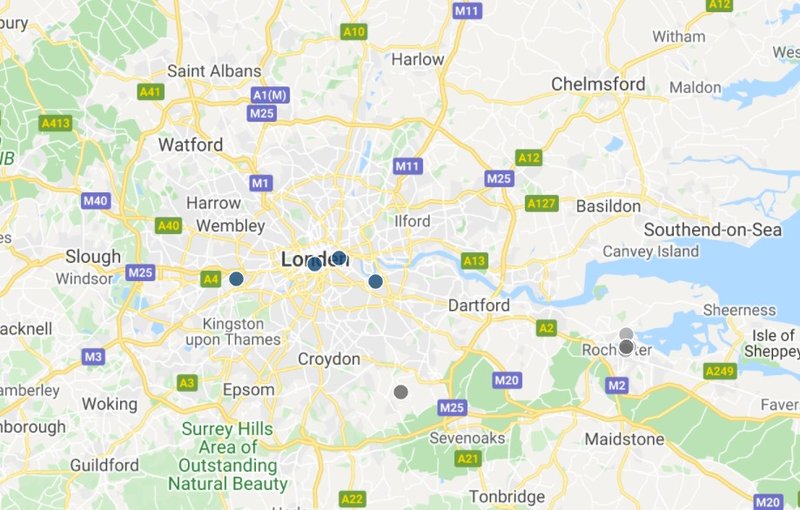Click the M40 motorway shield
This screenshot has height=510, width=800.
coord(96,200)
